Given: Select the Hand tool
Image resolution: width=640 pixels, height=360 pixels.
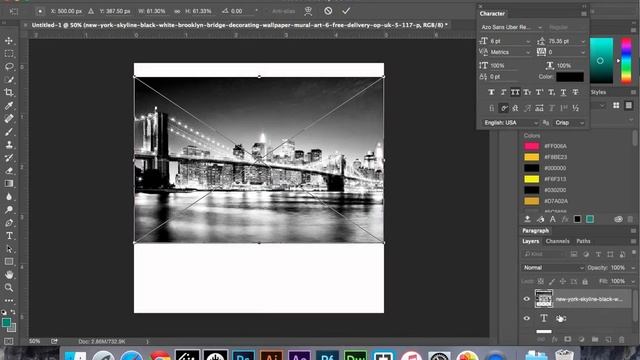Looking at the screenshot, I should pyautogui.click(x=9, y=275).
